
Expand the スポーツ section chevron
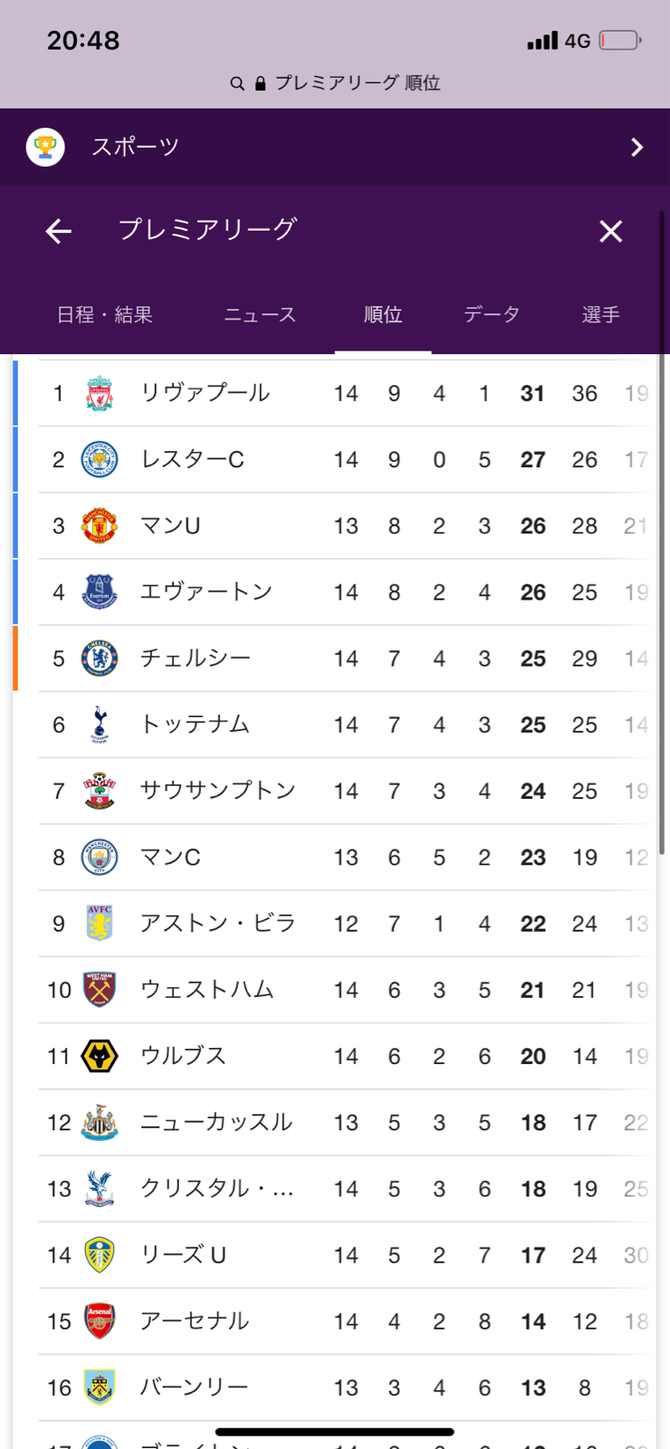[x=637, y=148]
